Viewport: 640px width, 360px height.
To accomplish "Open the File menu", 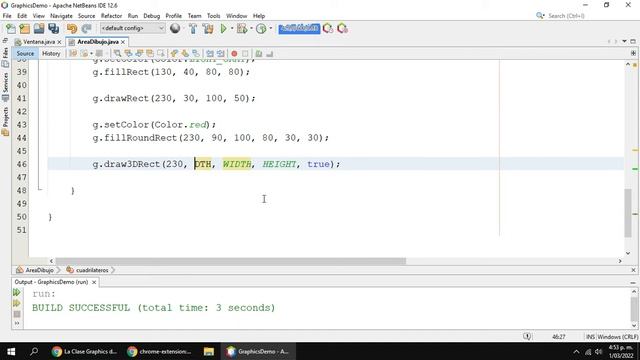I will (x=7, y=16).
